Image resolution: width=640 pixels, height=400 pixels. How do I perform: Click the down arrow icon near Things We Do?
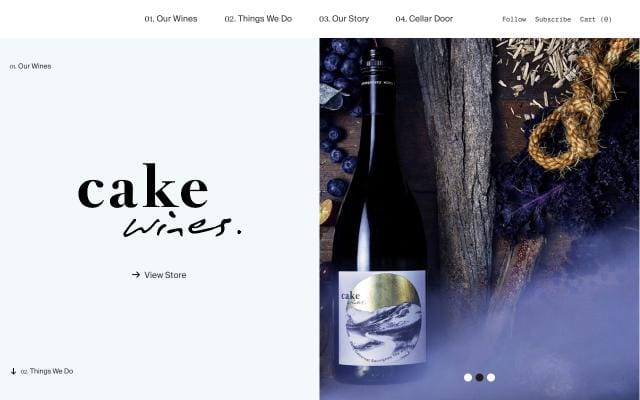13,371
